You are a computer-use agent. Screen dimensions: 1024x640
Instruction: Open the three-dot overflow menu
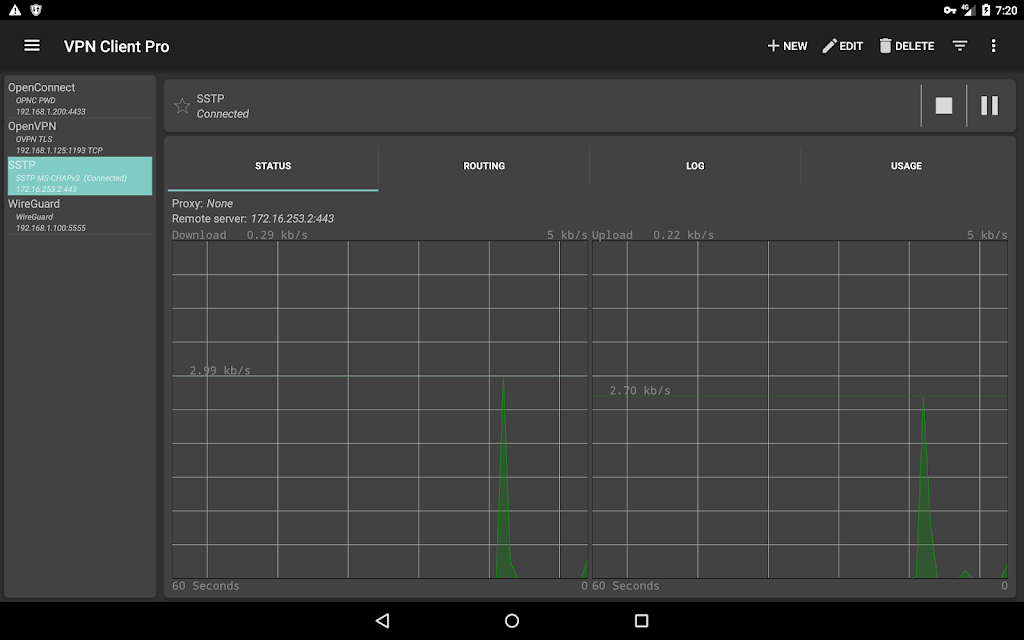[993, 46]
